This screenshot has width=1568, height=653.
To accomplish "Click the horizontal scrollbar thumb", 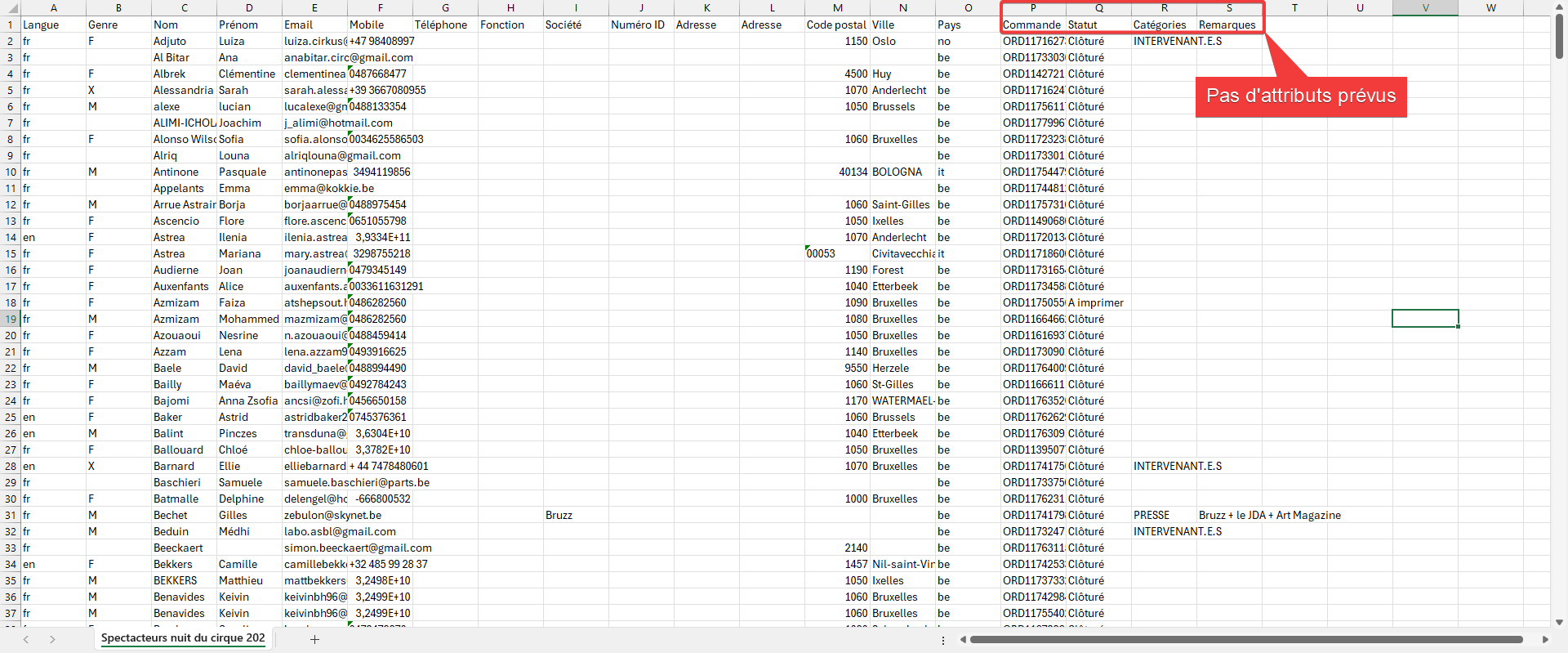I will point(1245,639).
